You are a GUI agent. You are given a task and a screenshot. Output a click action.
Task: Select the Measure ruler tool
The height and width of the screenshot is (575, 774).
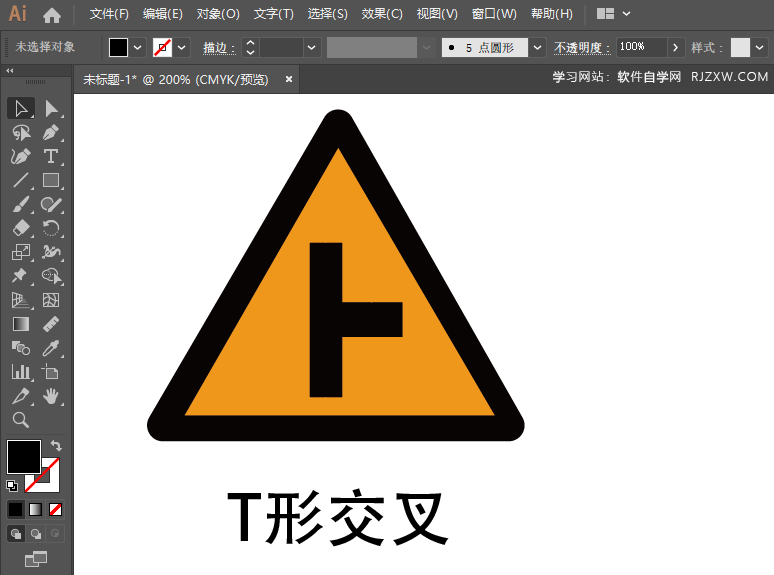tap(51, 324)
